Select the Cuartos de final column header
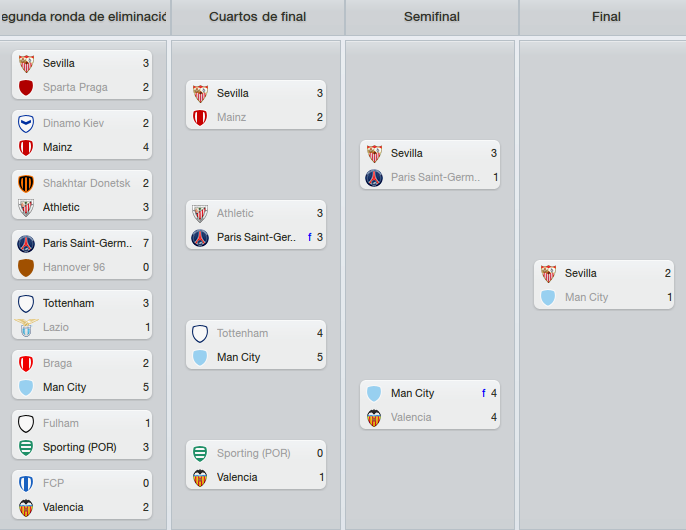Viewport: 686px width, 530px height. point(257,17)
